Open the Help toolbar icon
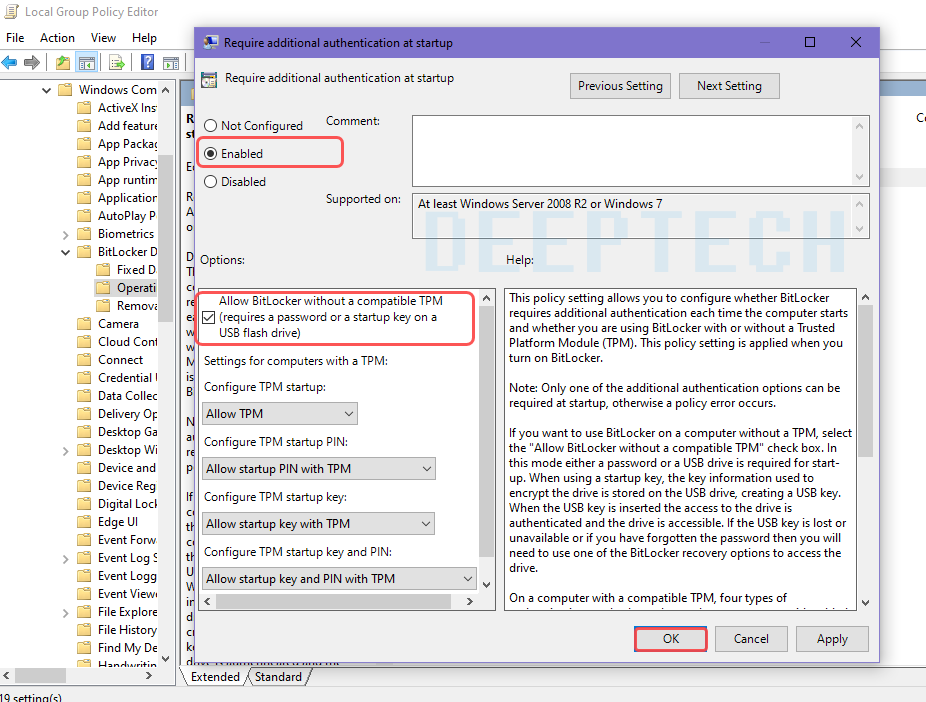This screenshot has height=702, width=926. 148,62
